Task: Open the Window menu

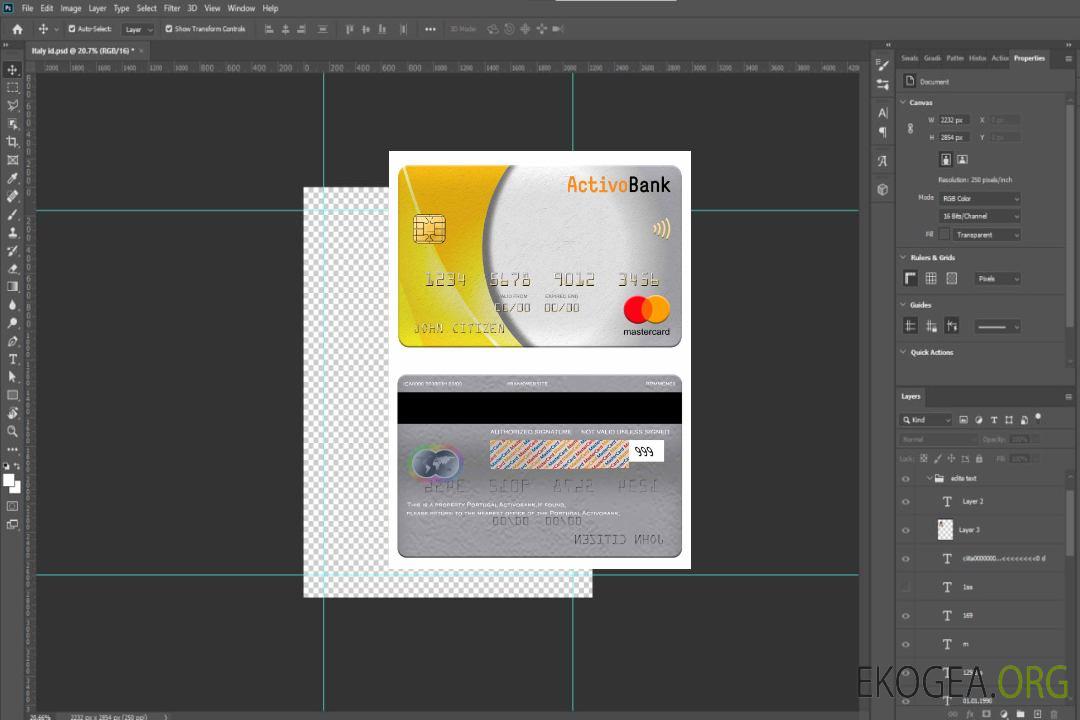Action: pos(241,8)
